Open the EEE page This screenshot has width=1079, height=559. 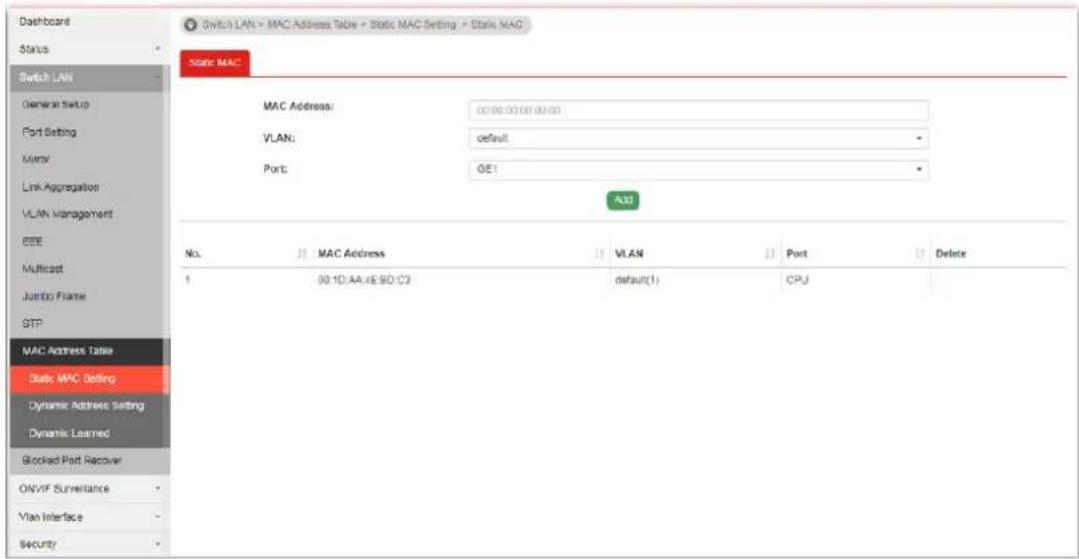pyautogui.click(x=86, y=242)
